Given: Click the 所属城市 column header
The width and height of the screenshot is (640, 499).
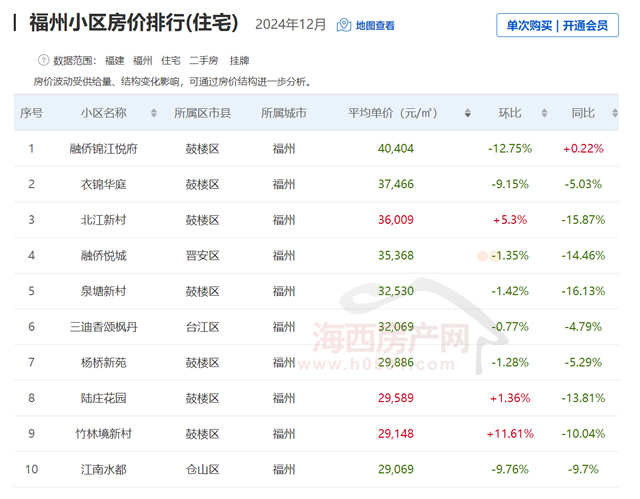Looking at the screenshot, I should tap(284, 113).
